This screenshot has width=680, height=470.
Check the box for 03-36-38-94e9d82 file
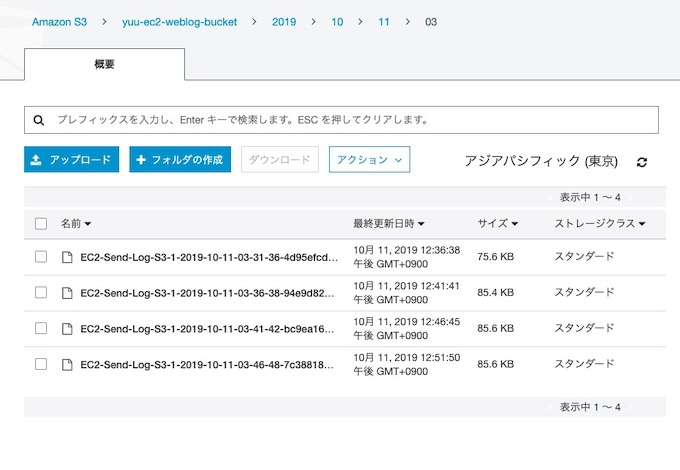41,293
